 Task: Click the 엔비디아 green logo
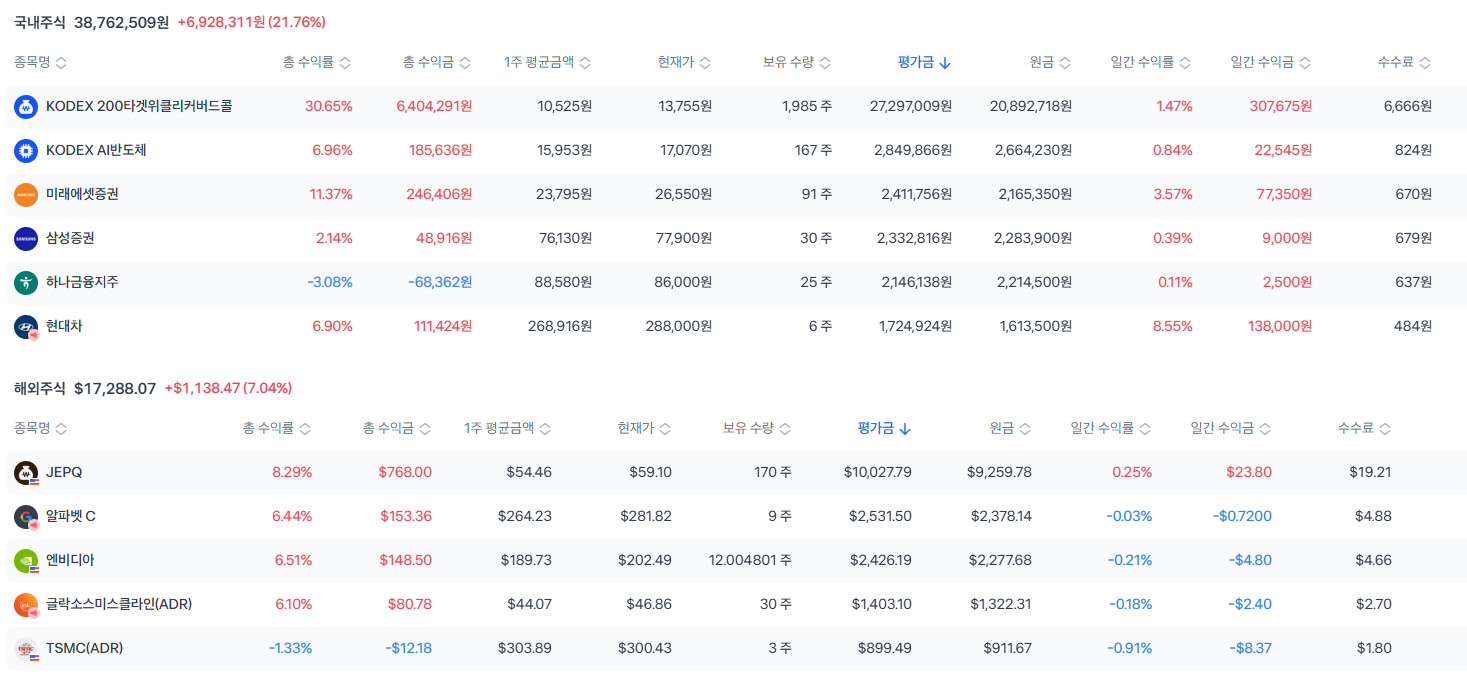pos(26,560)
